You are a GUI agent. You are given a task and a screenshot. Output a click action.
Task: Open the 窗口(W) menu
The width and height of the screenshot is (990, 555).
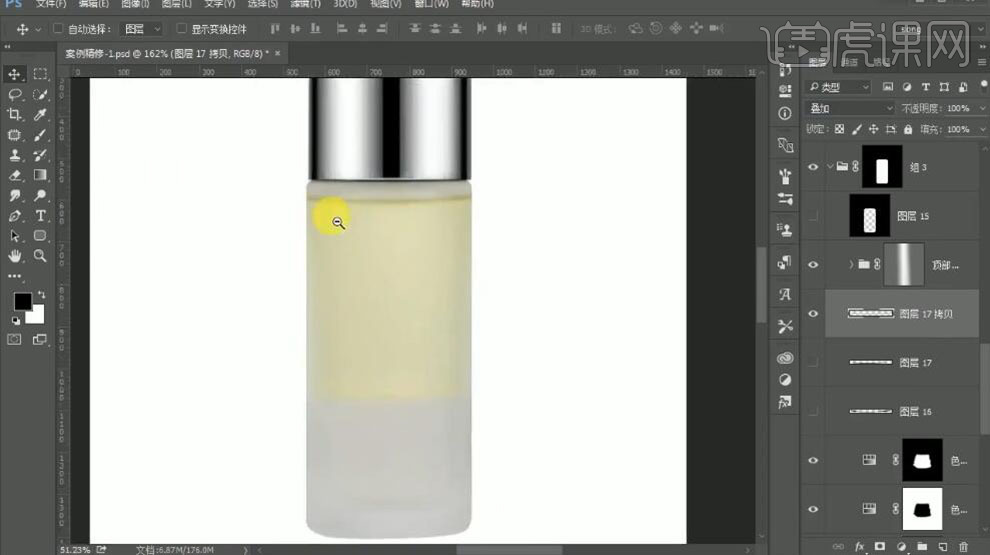coord(431,4)
